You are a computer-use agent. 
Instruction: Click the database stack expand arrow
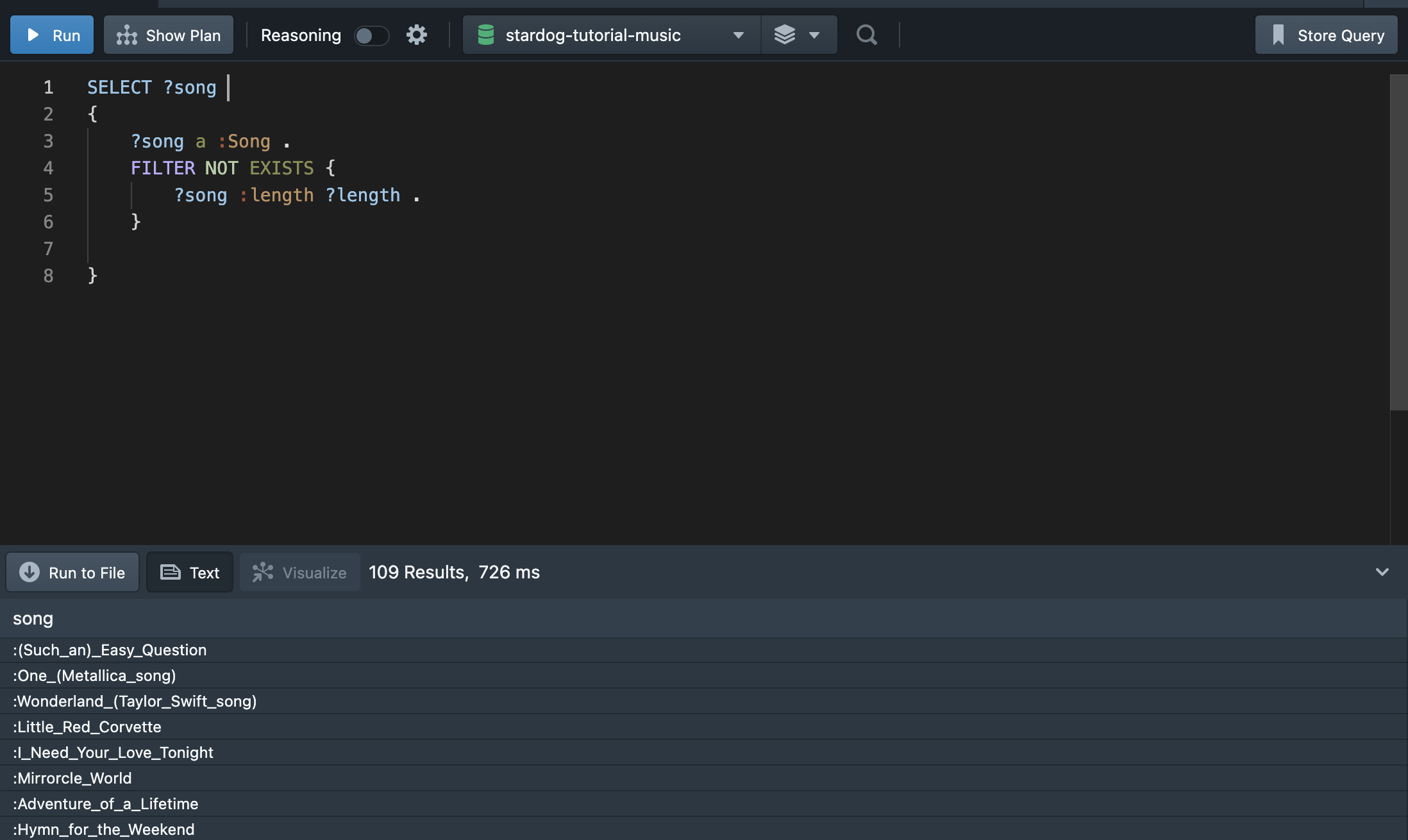click(814, 34)
